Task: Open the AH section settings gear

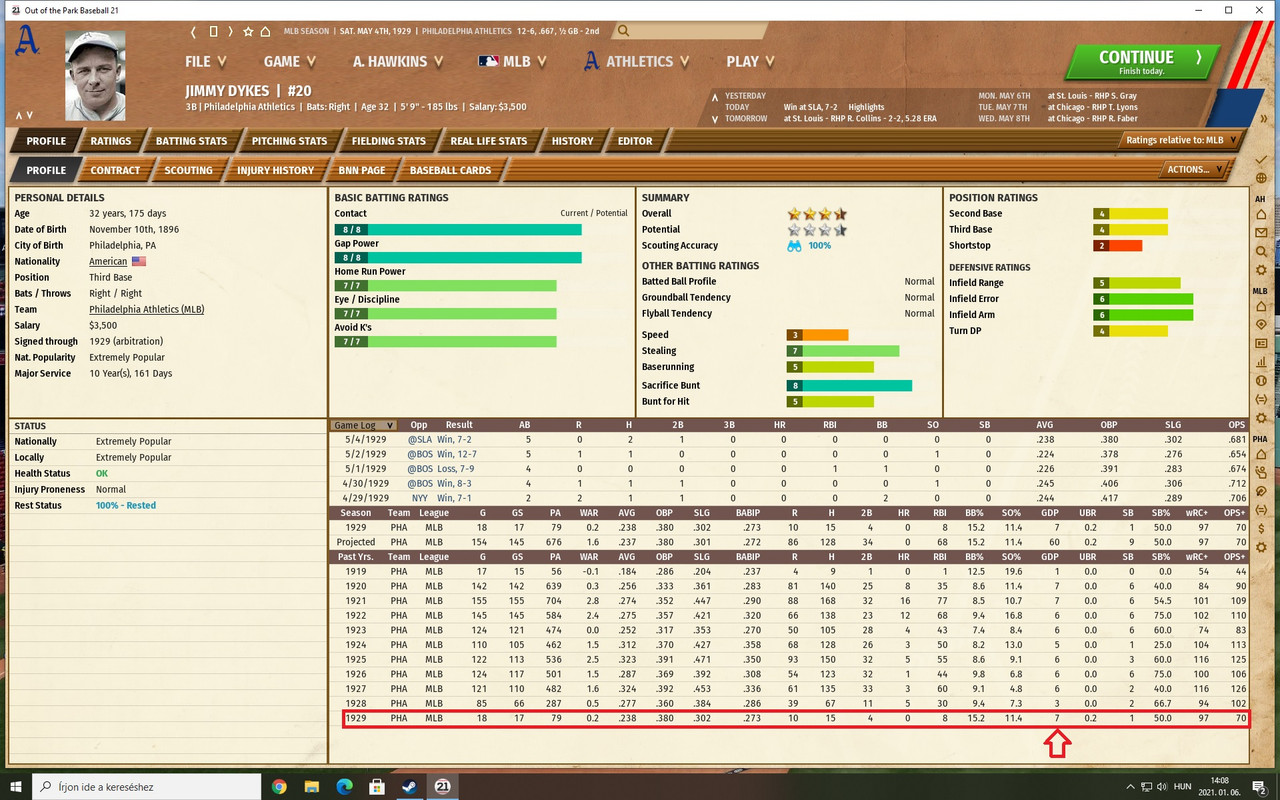Action: point(1261,270)
